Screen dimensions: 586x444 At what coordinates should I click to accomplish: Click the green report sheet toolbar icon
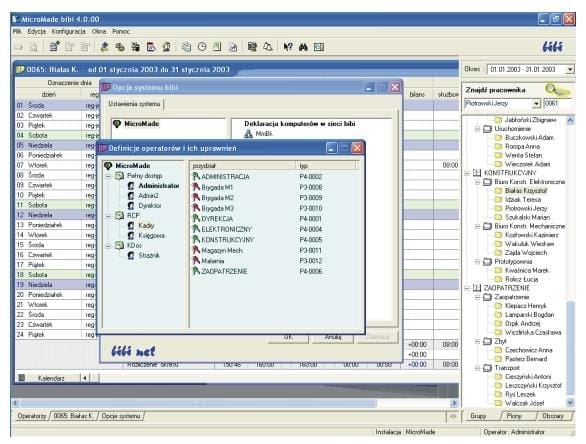coord(217,47)
